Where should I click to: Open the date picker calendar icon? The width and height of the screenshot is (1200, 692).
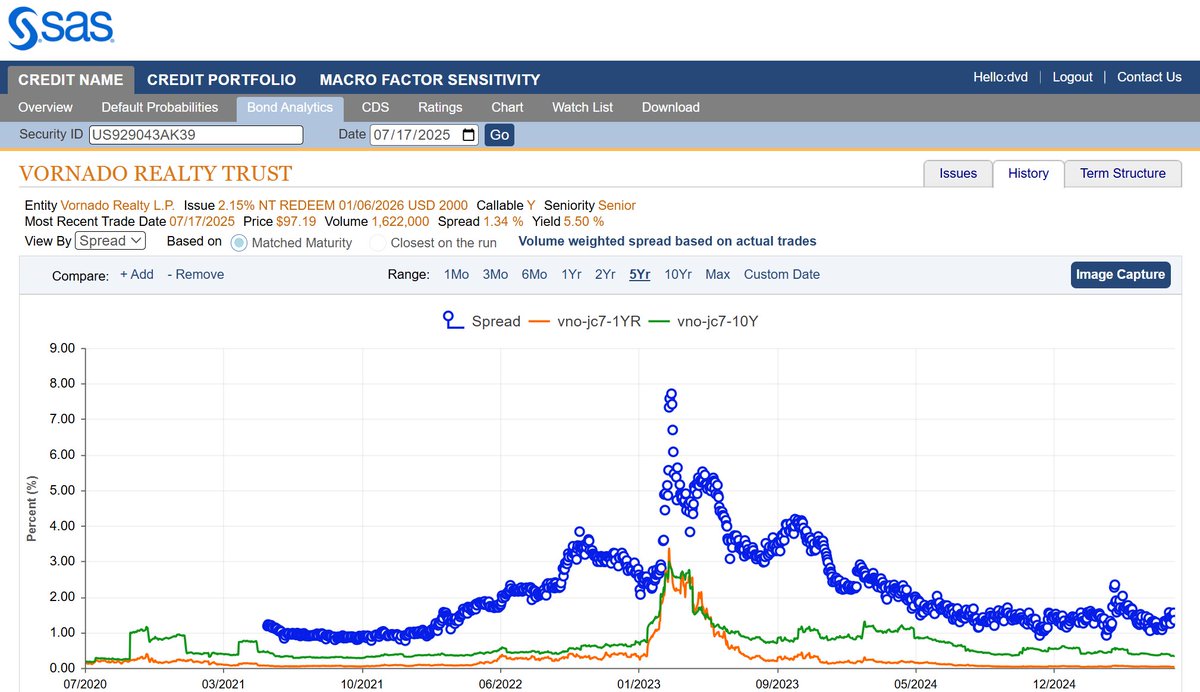(469, 135)
